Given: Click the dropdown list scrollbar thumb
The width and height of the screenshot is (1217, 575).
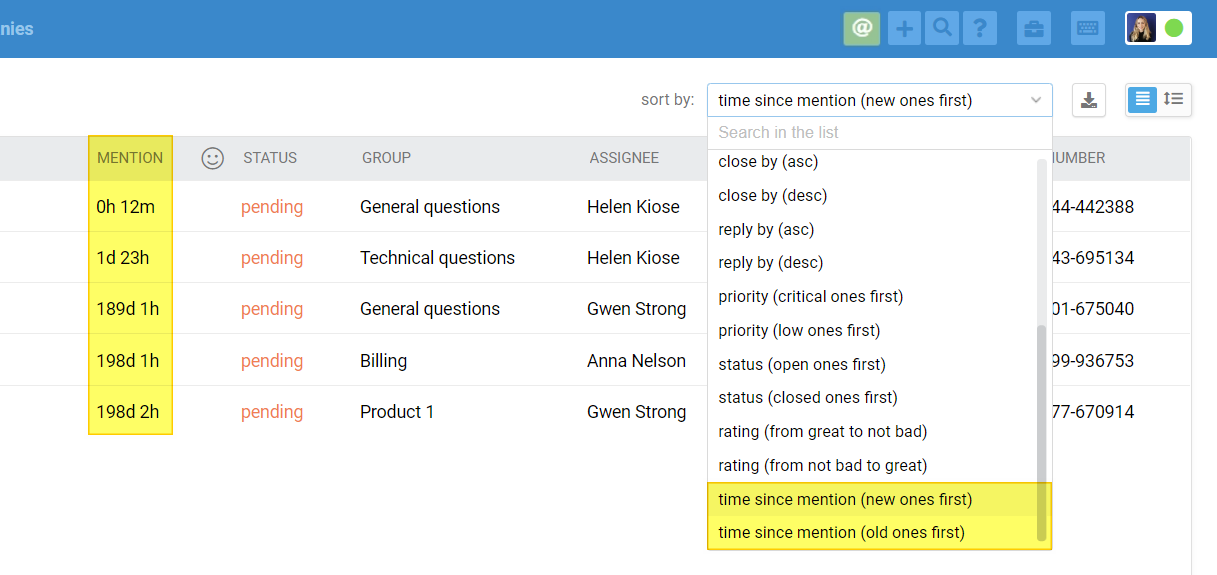Looking at the screenshot, I should click(x=1042, y=432).
